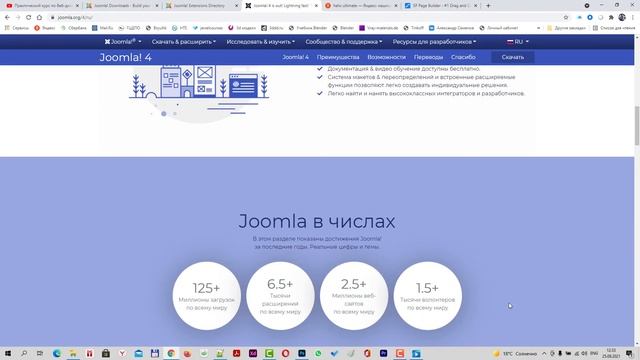Open the extensions puzzle icon

[x=611, y=18]
